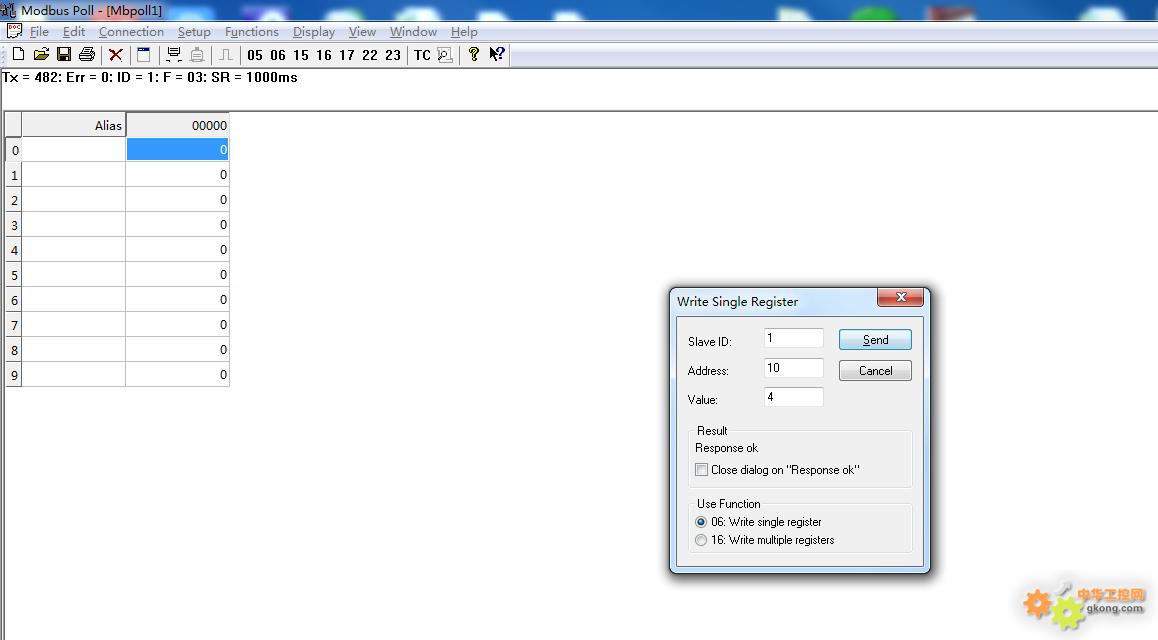
Task: Click the connect network icon
Action: pos(174,55)
